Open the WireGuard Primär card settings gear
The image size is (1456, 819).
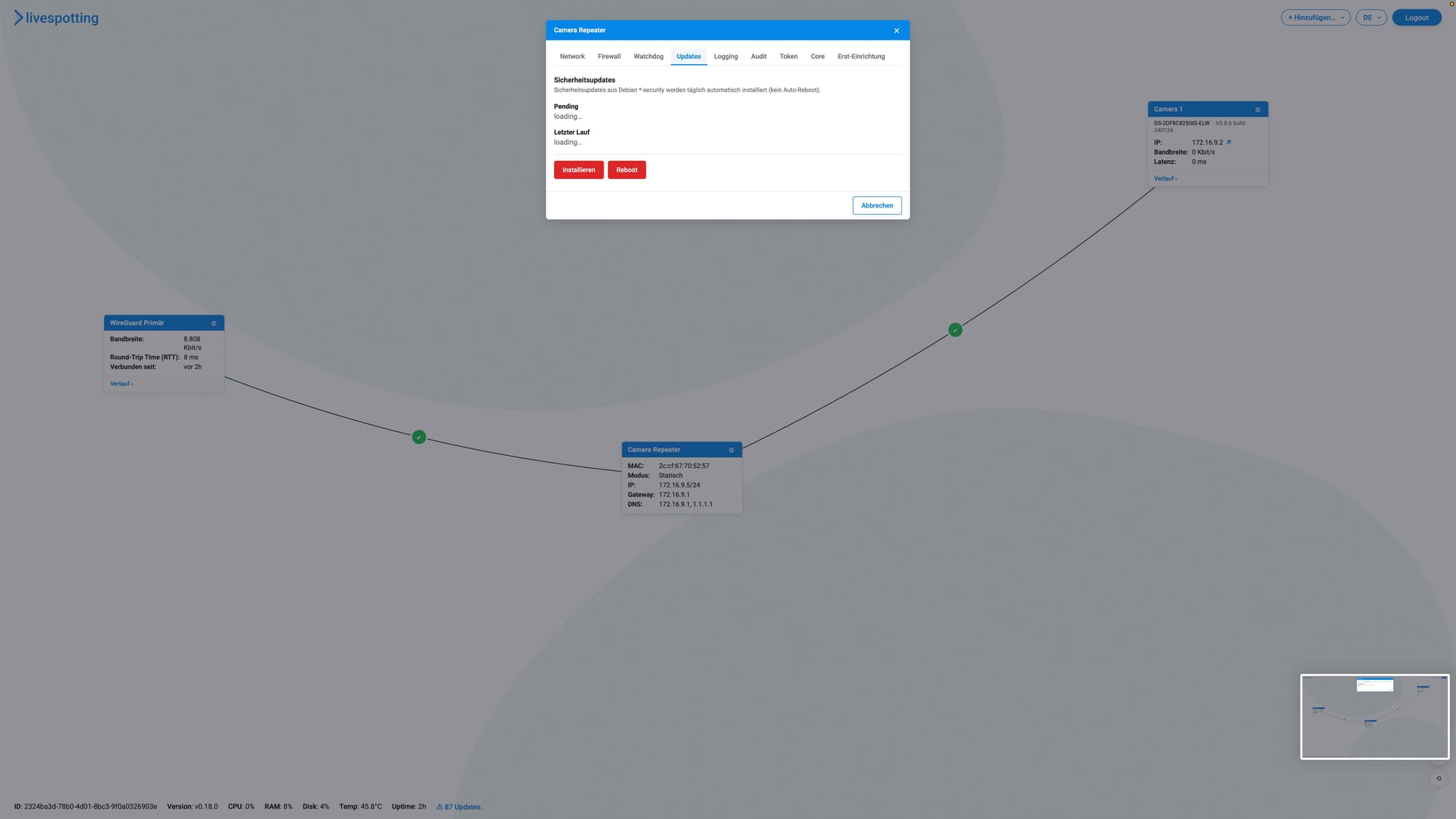click(x=213, y=323)
